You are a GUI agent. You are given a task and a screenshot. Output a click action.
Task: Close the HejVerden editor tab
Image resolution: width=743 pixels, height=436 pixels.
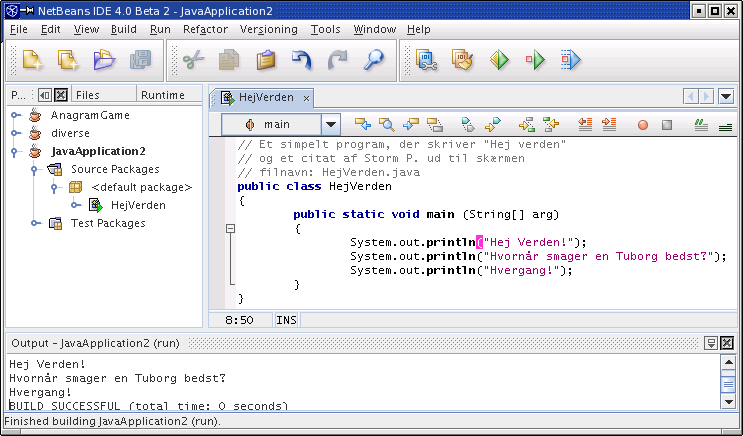(306, 98)
